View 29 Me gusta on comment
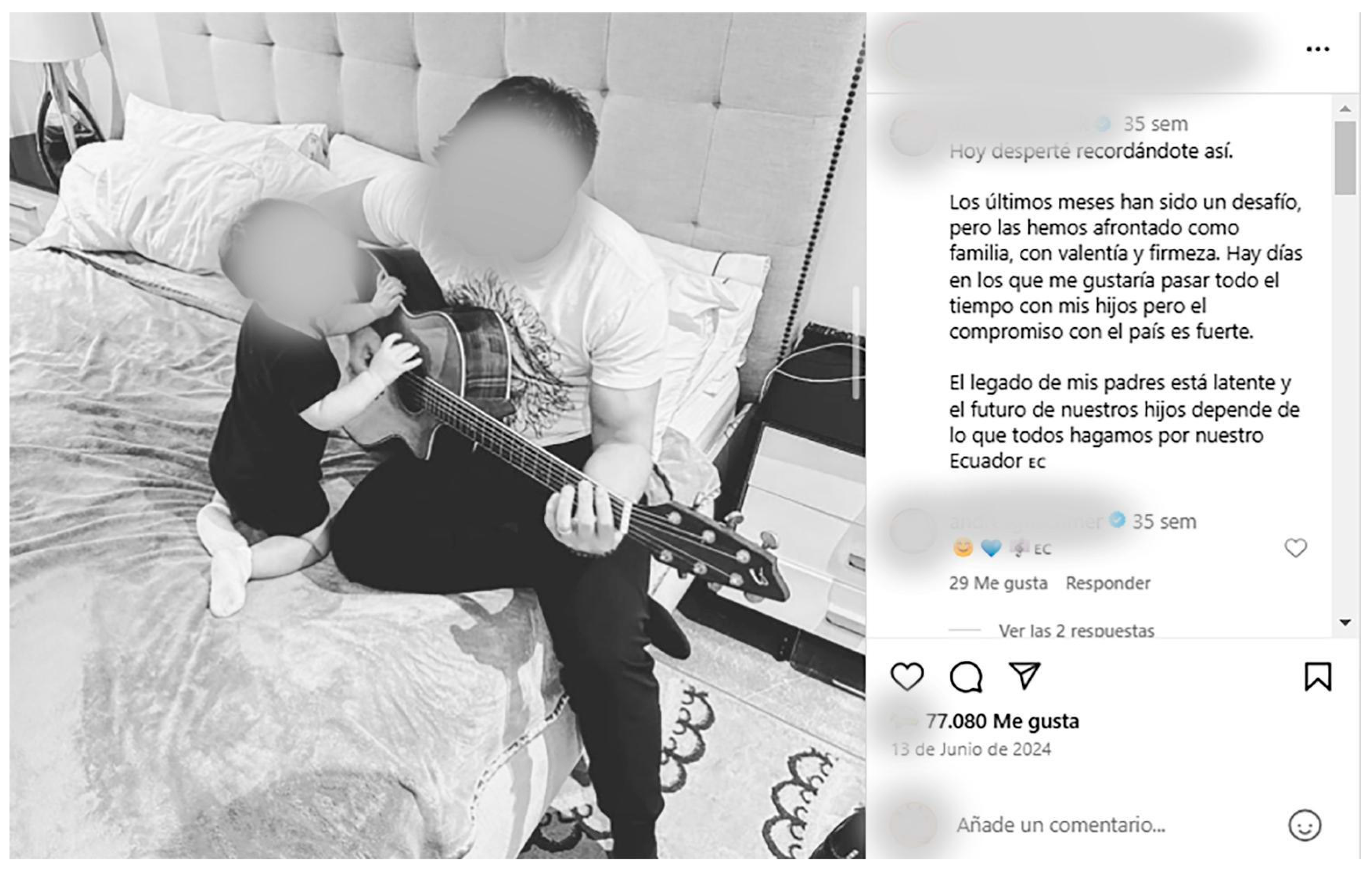 [998, 583]
